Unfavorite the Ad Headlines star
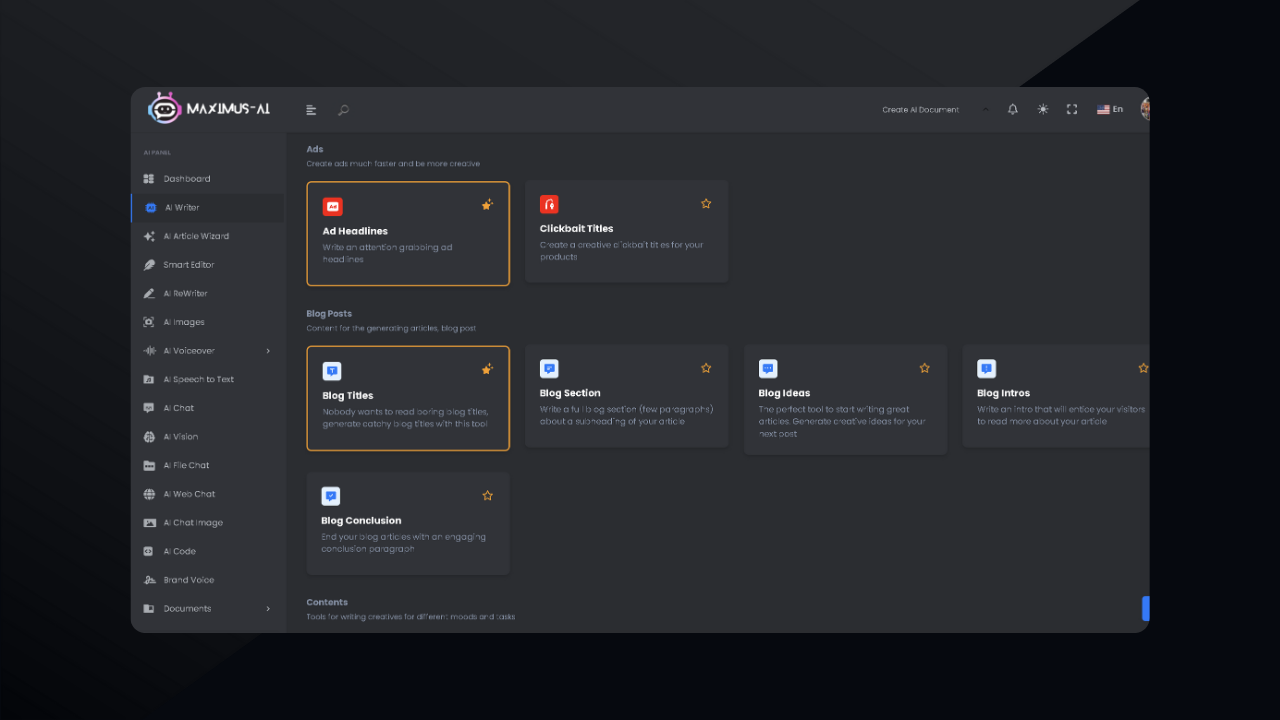 (487, 204)
